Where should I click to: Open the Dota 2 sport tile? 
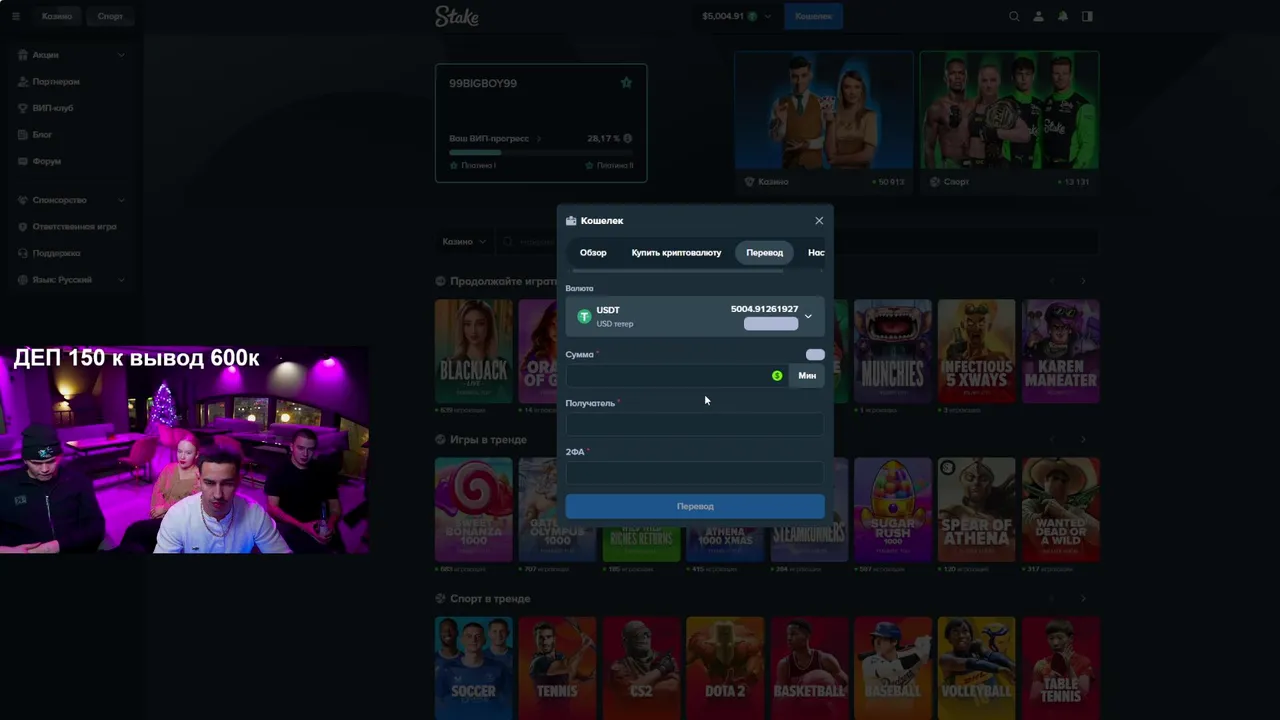pyautogui.click(x=725, y=668)
